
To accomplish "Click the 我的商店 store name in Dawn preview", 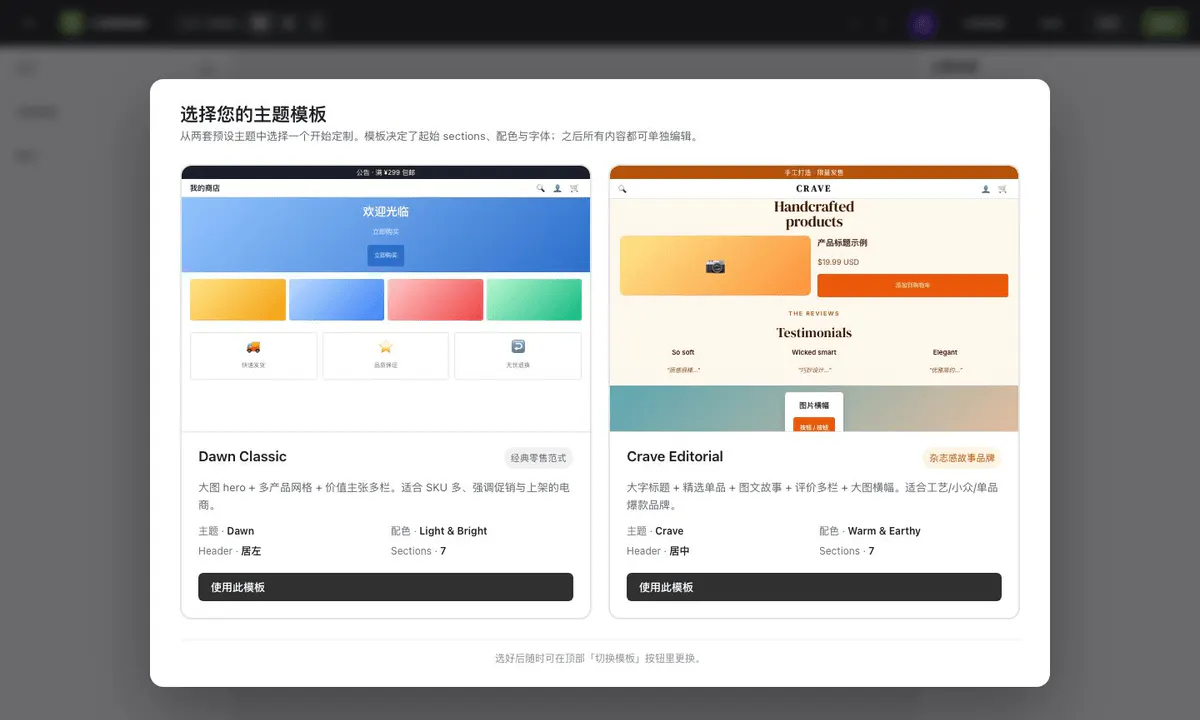I will coord(205,188).
